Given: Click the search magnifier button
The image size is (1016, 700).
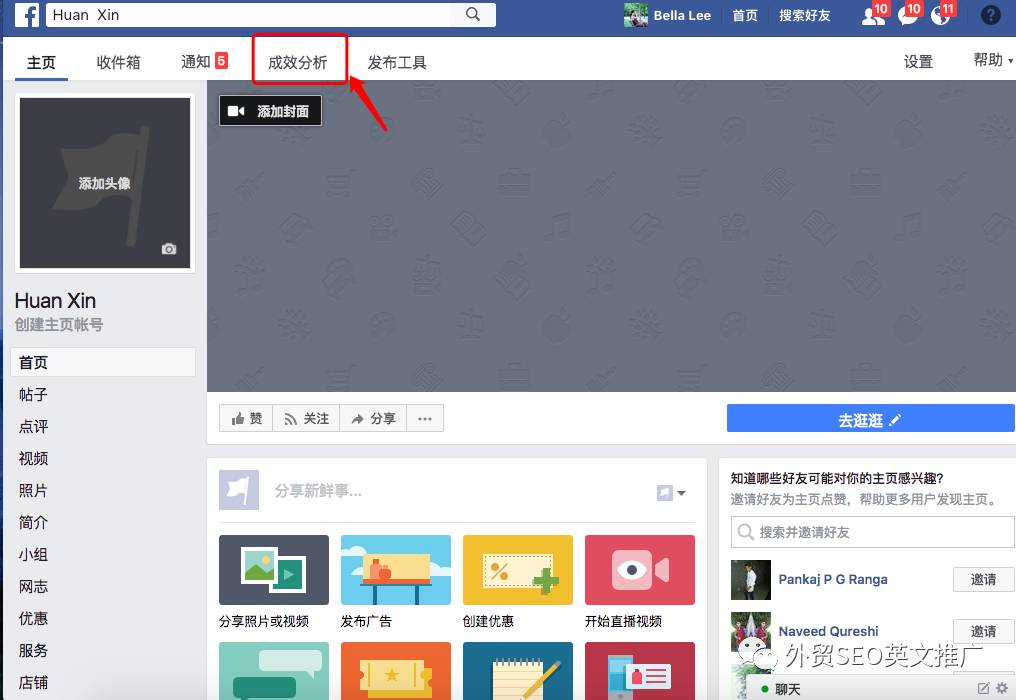Looking at the screenshot, I should tap(473, 14).
